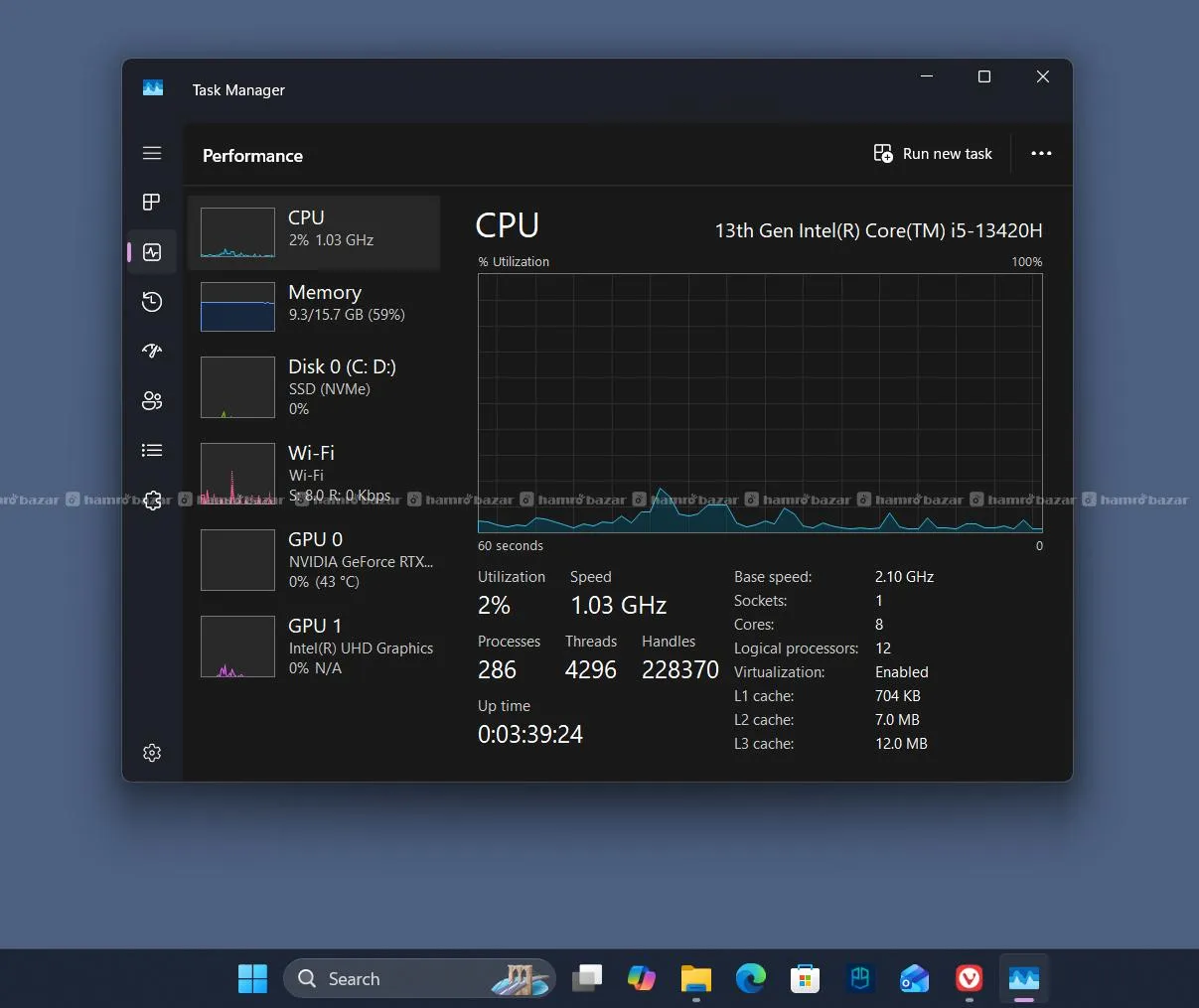Viewport: 1199px width, 1008px height.
Task: Click the Task Manager taskbar icon
Action: (1024, 979)
